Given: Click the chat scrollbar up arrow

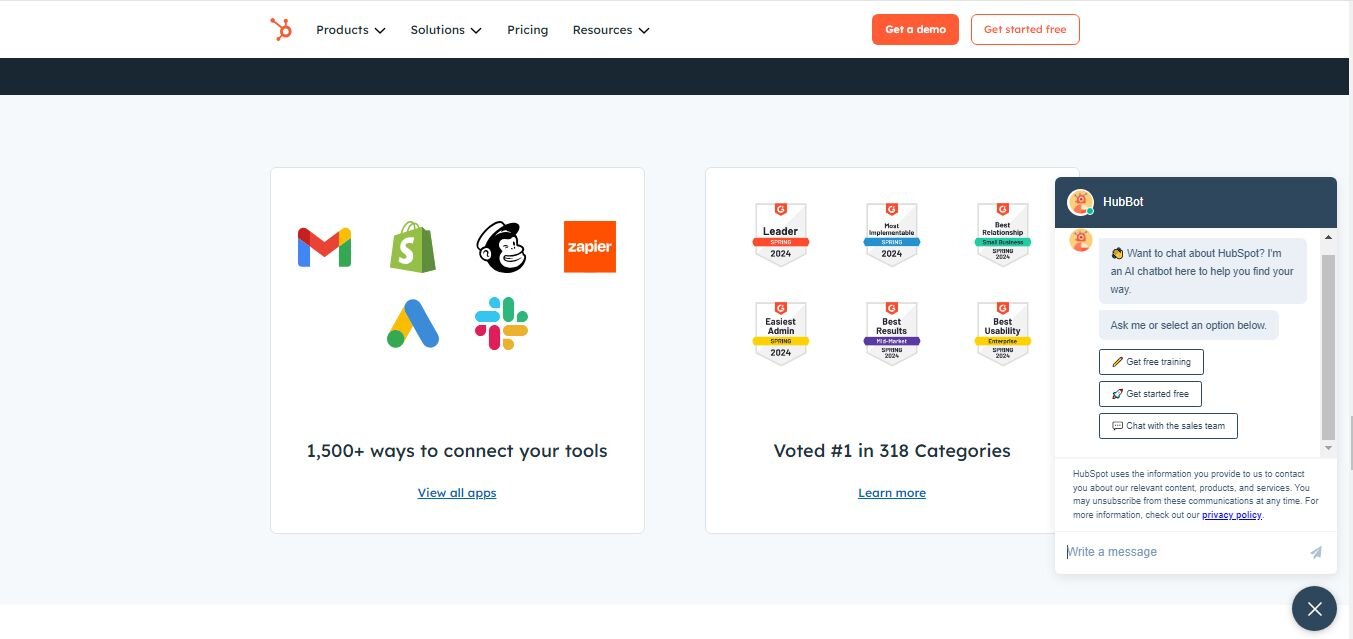Looking at the screenshot, I should point(1328,238).
